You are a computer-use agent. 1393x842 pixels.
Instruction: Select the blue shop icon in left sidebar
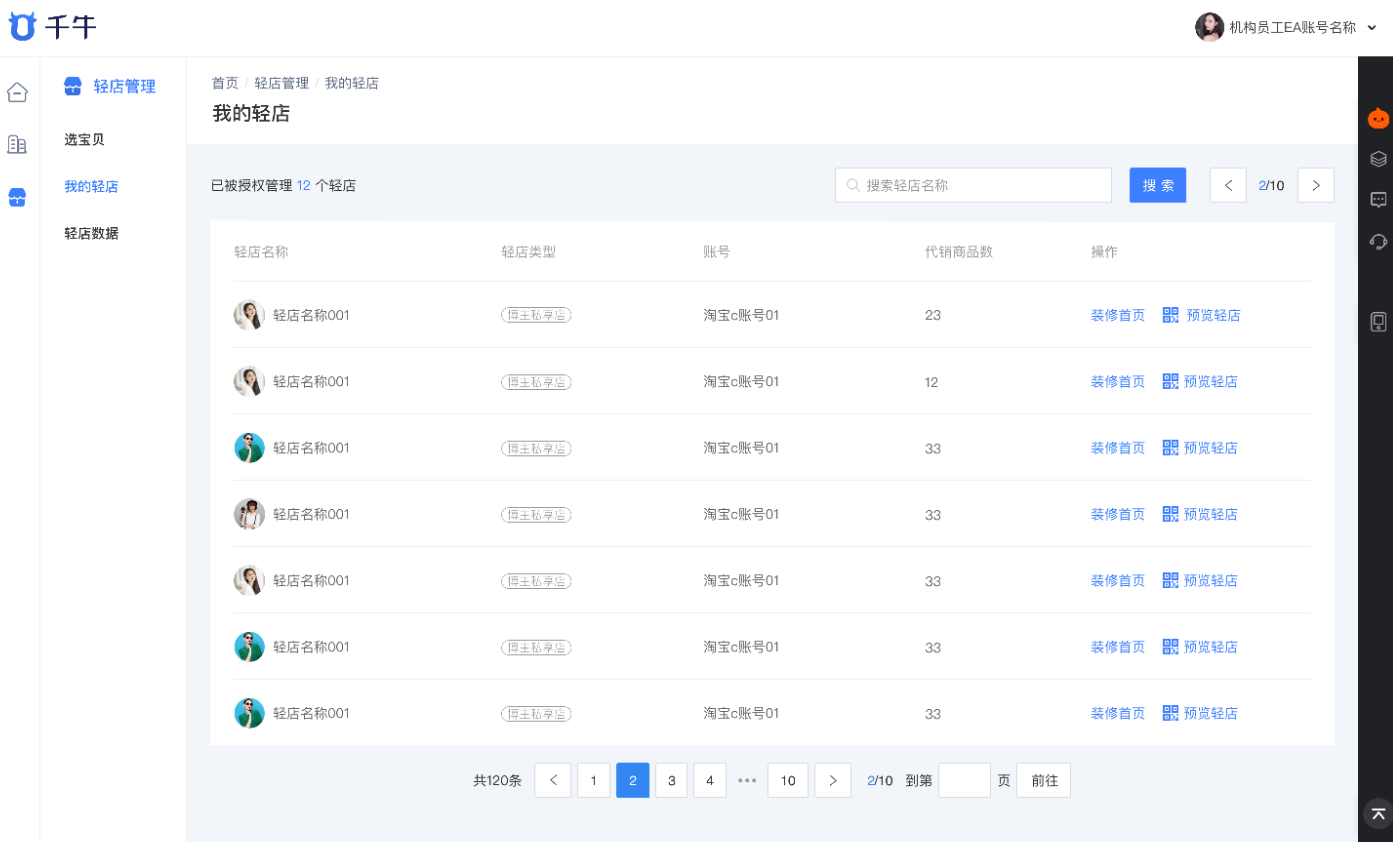[17, 197]
